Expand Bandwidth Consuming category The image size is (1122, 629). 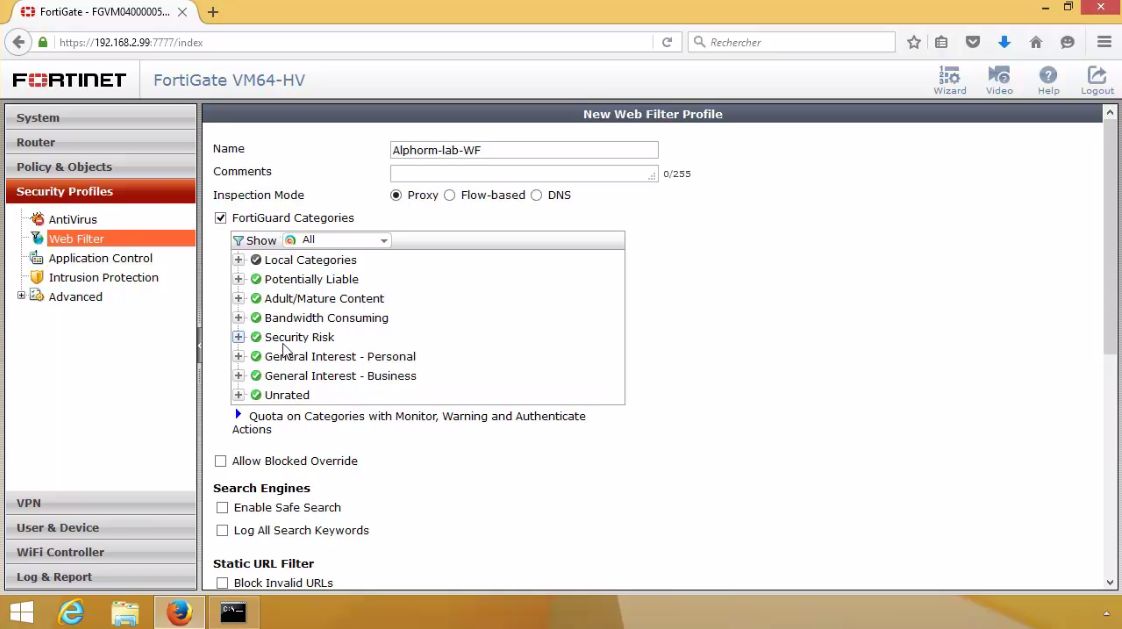click(x=238, y=318)
